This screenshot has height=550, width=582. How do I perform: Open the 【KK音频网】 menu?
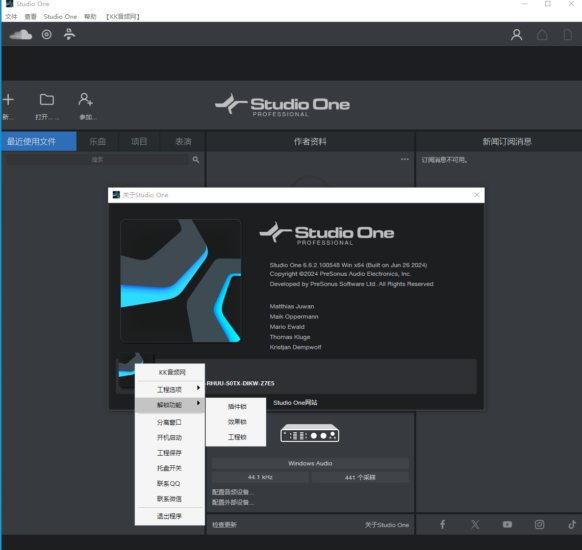click(x=123, y=17)
